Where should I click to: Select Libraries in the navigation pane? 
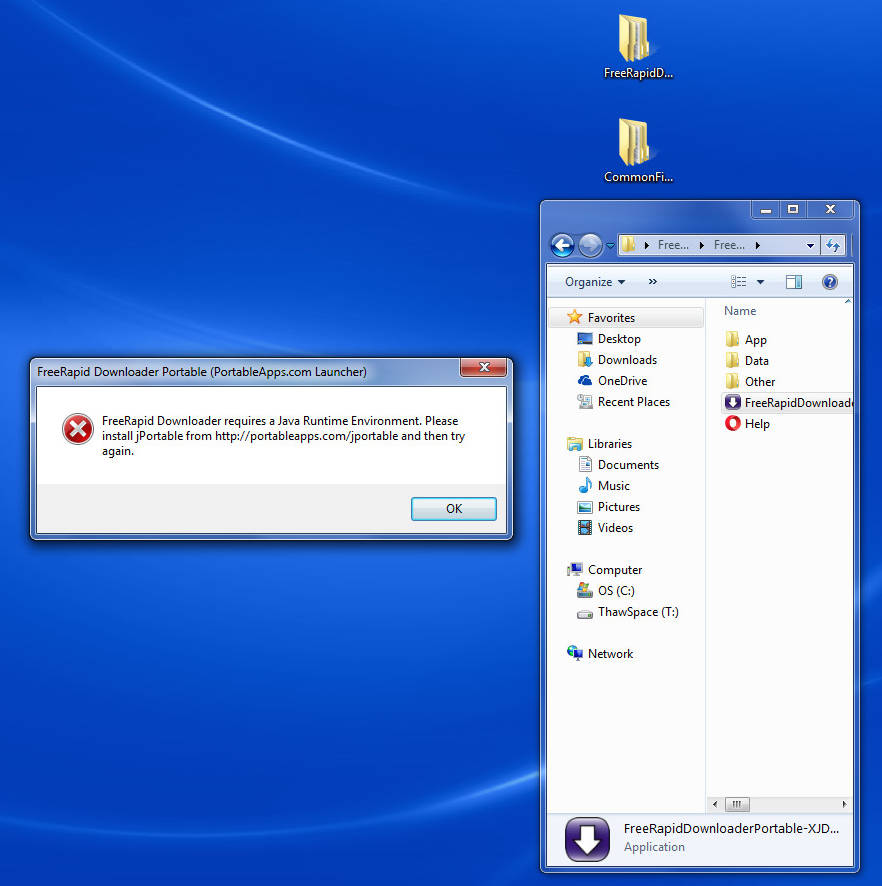pos(610,444)
